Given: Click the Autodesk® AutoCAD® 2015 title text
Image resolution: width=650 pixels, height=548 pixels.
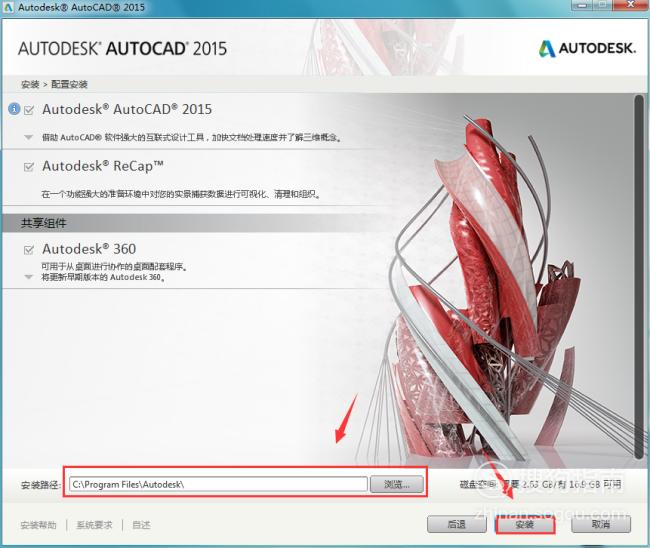Looking at the screenshot, I should [127, 109].
